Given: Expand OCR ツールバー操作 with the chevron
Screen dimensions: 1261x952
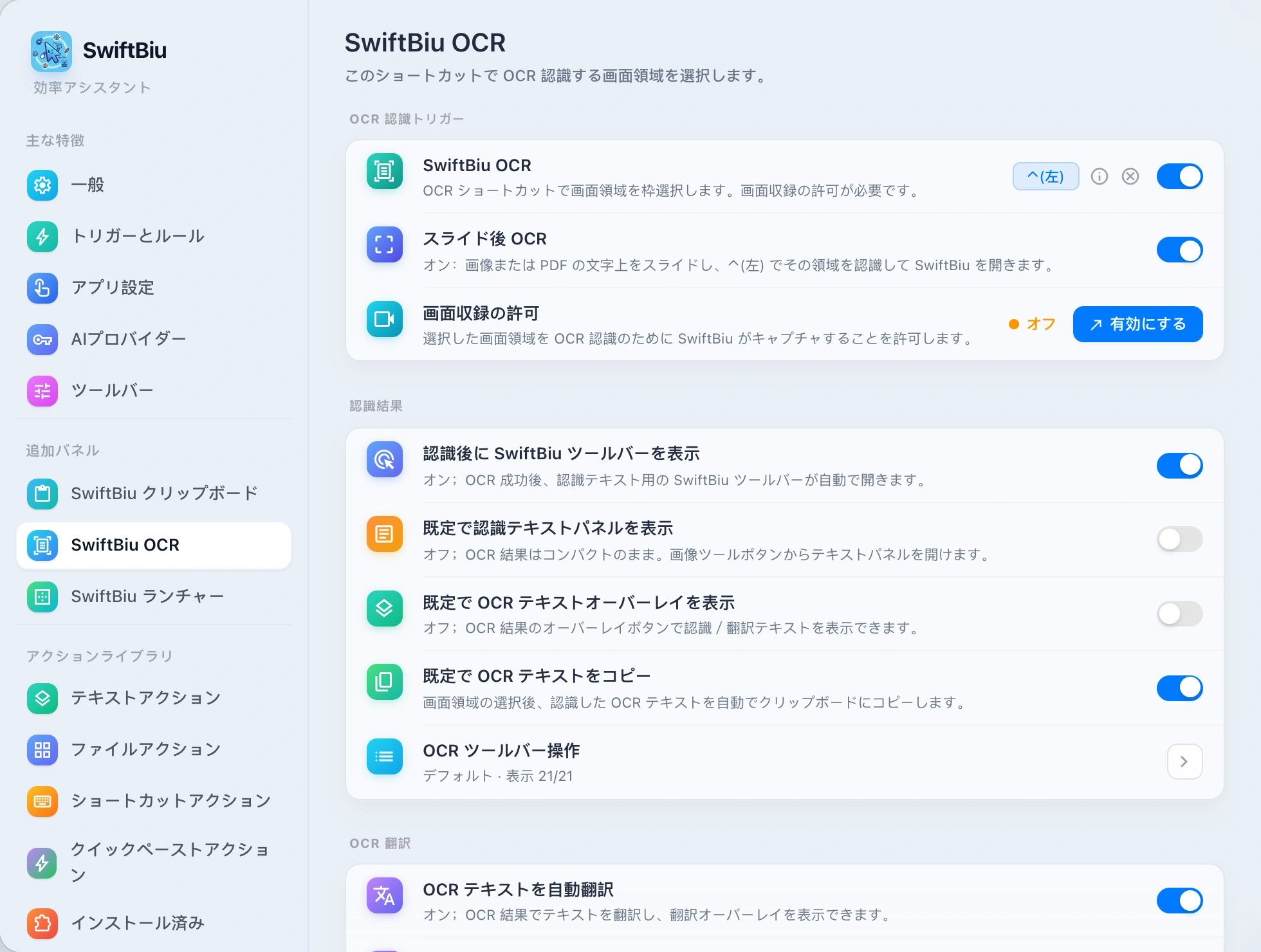Looking at the screenshot, I should [x=1184, y=762].
